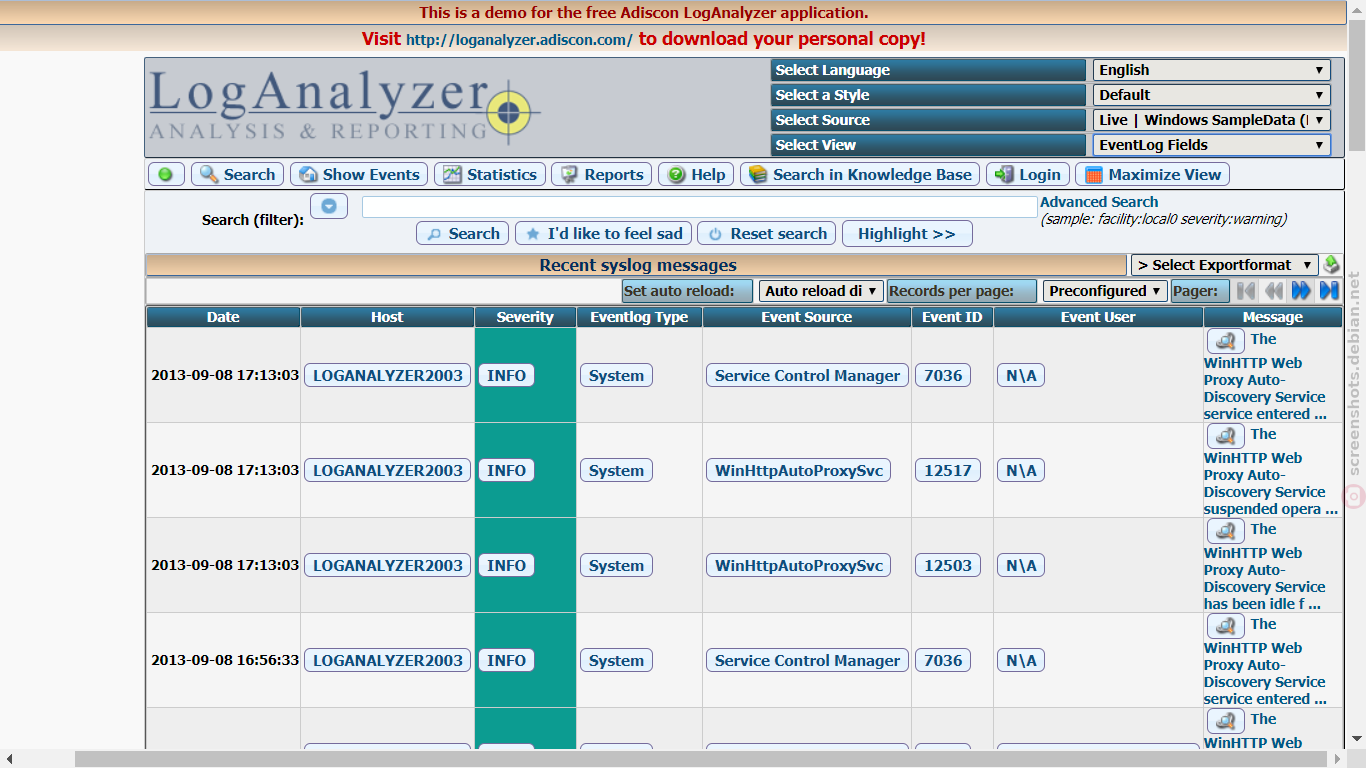Go to next page pager icon
The image size is (1366, 768).
click(1301, 291)
